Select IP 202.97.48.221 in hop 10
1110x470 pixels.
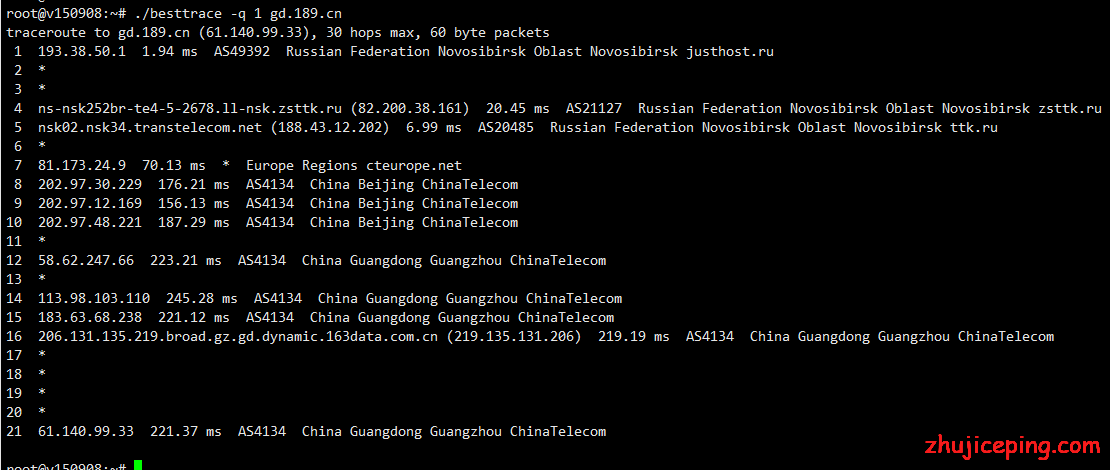90,222
